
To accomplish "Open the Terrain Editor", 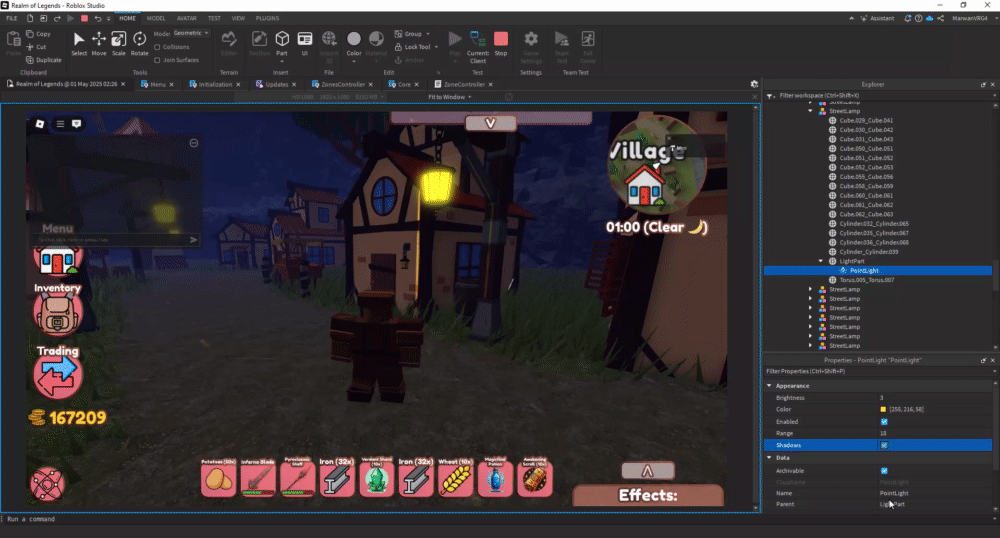I will pos(229,43).
